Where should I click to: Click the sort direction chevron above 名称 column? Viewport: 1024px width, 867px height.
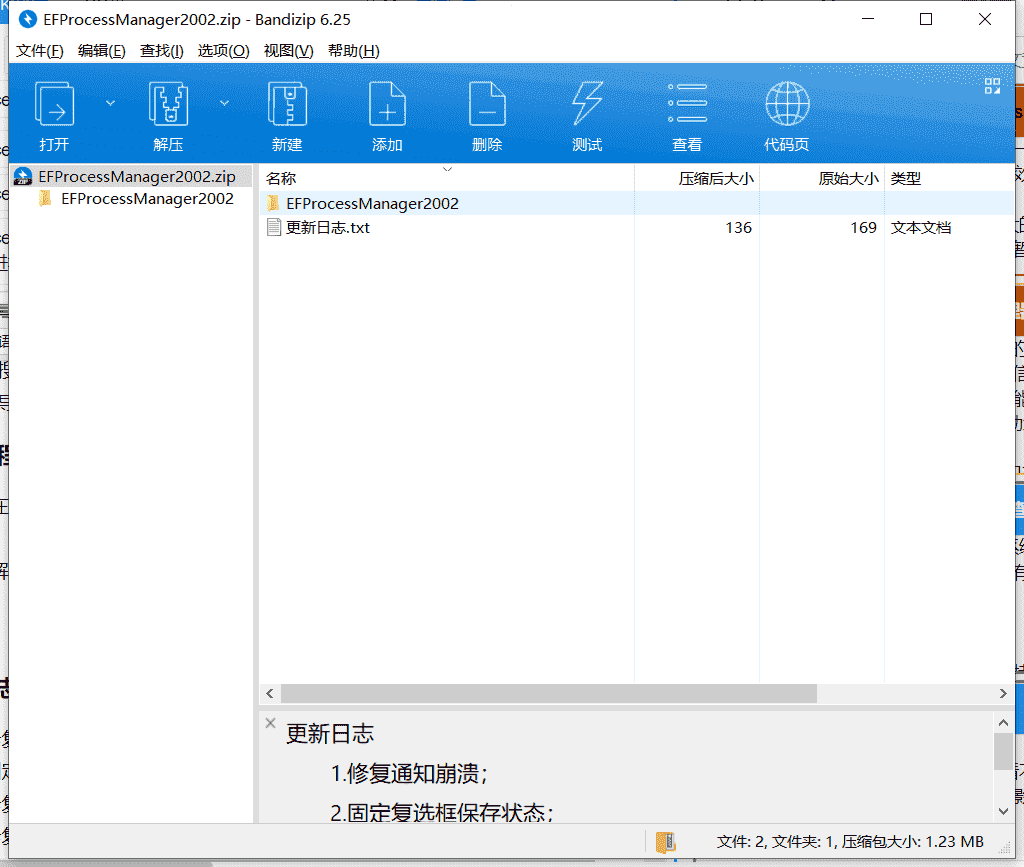[x=447, y=169]
